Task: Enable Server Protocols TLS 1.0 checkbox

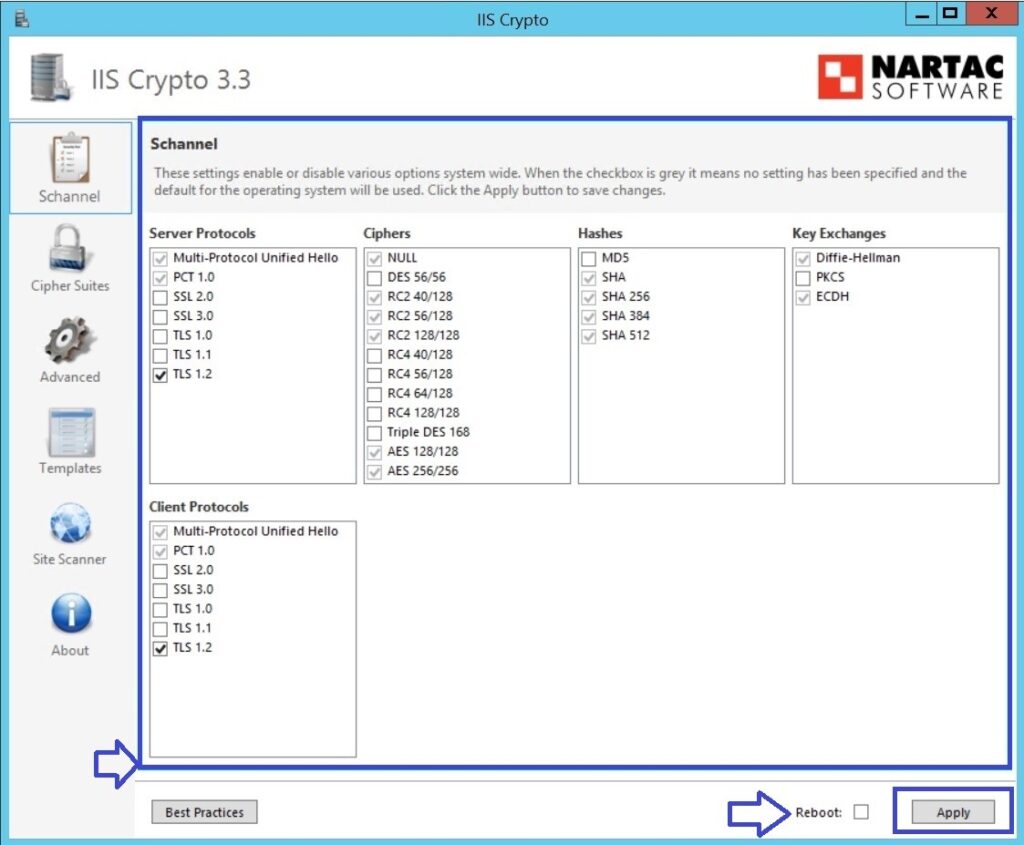Action: click(160, 336)
